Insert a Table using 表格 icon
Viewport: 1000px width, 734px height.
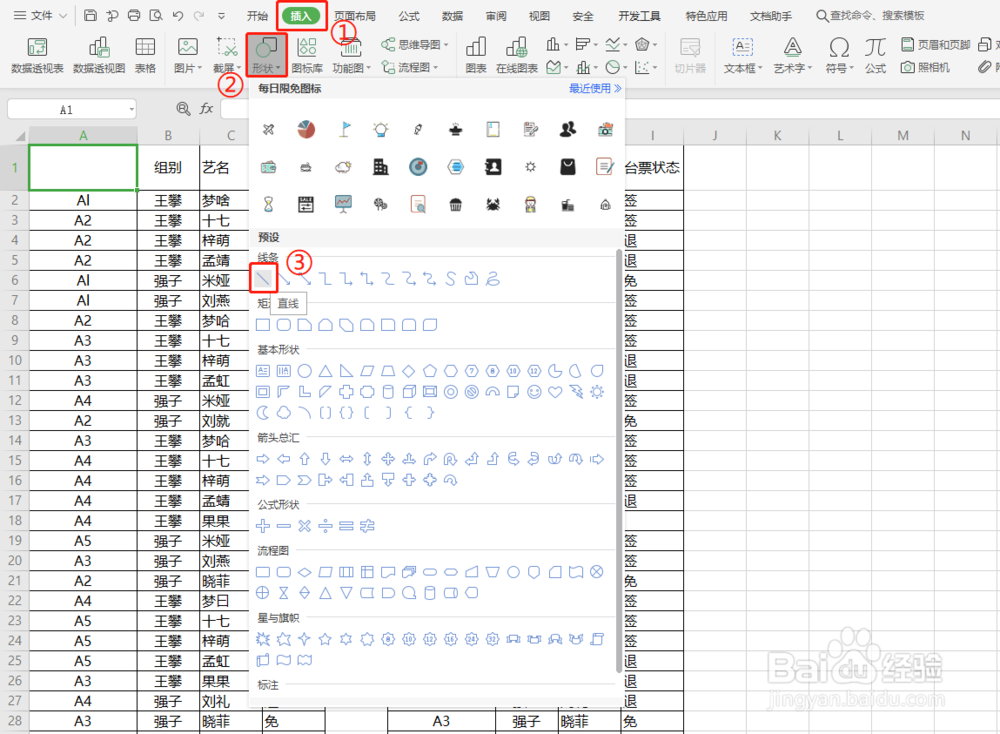click(x=145, y=55)
